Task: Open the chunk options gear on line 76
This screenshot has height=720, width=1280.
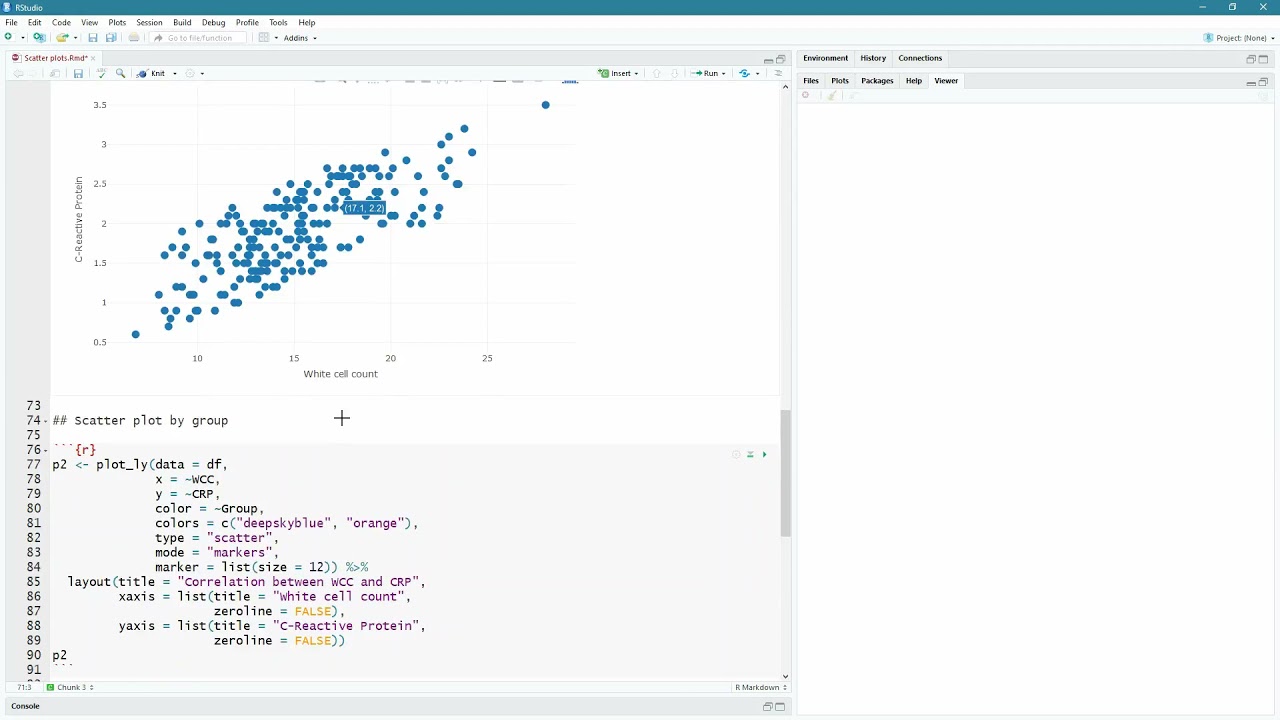Action: (x=736, y=455)
